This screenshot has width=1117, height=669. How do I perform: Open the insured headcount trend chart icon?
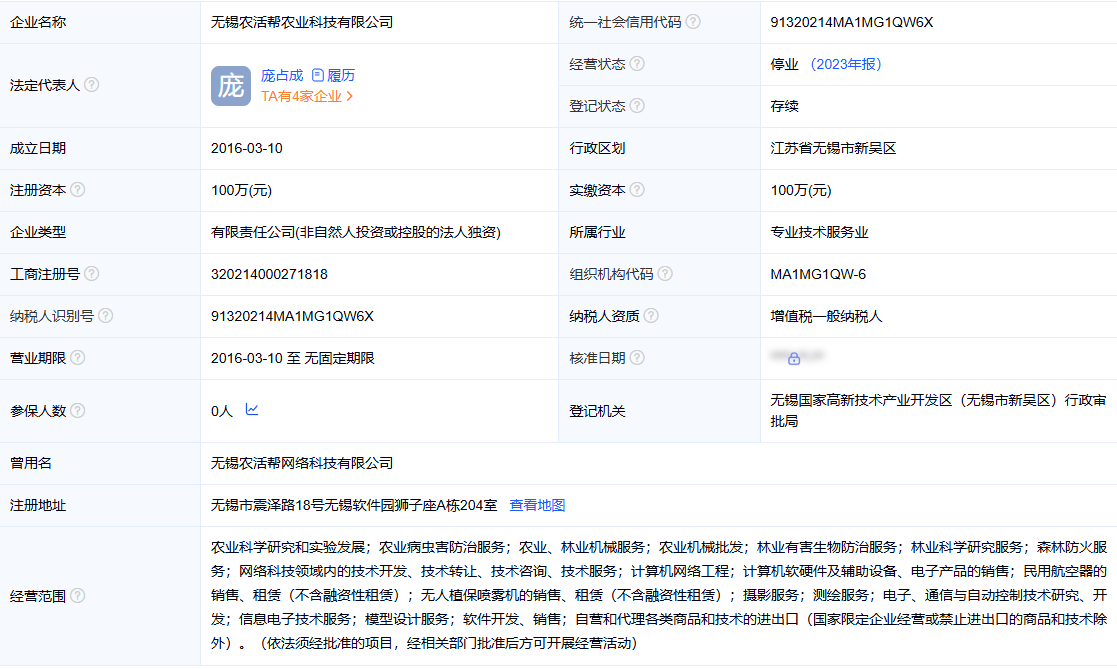click(251, 410)
